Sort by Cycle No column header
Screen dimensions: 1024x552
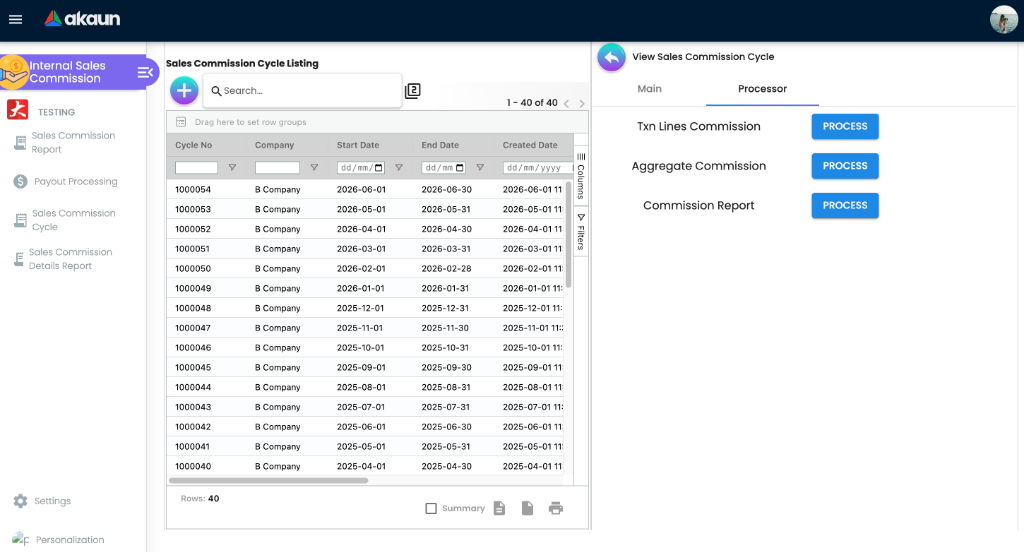193,145
